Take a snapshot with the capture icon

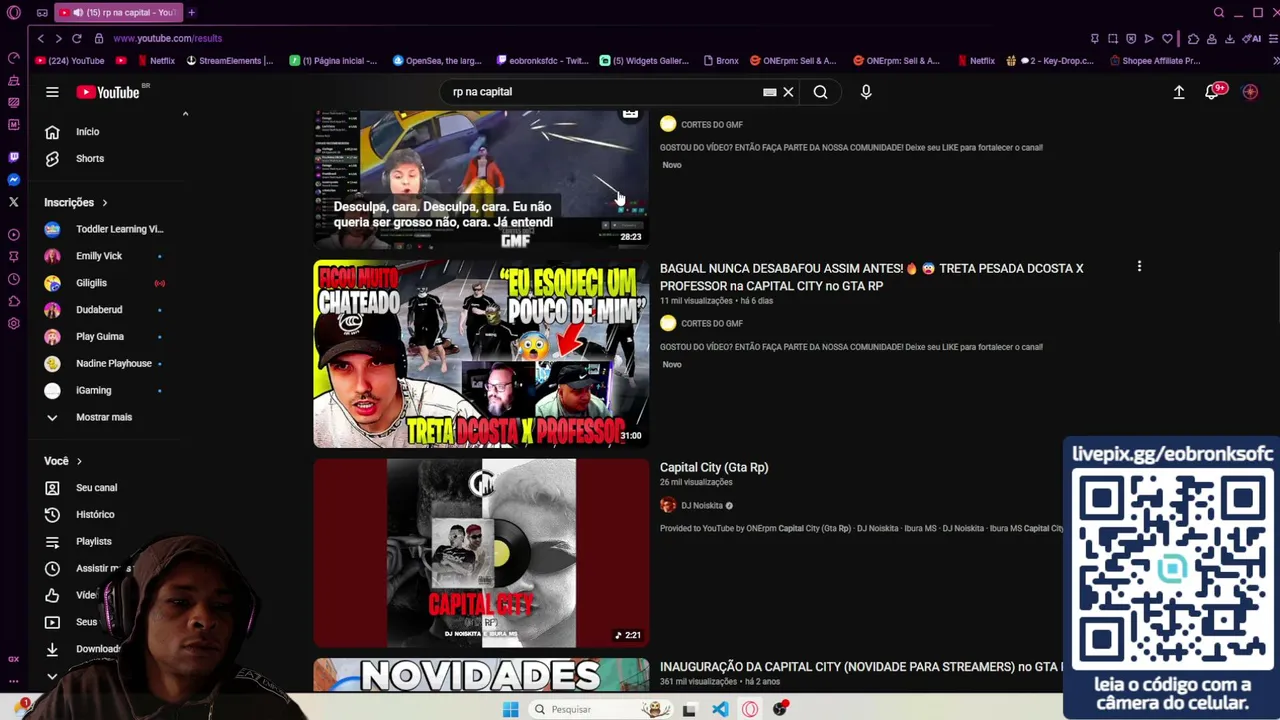[1113, 39]
